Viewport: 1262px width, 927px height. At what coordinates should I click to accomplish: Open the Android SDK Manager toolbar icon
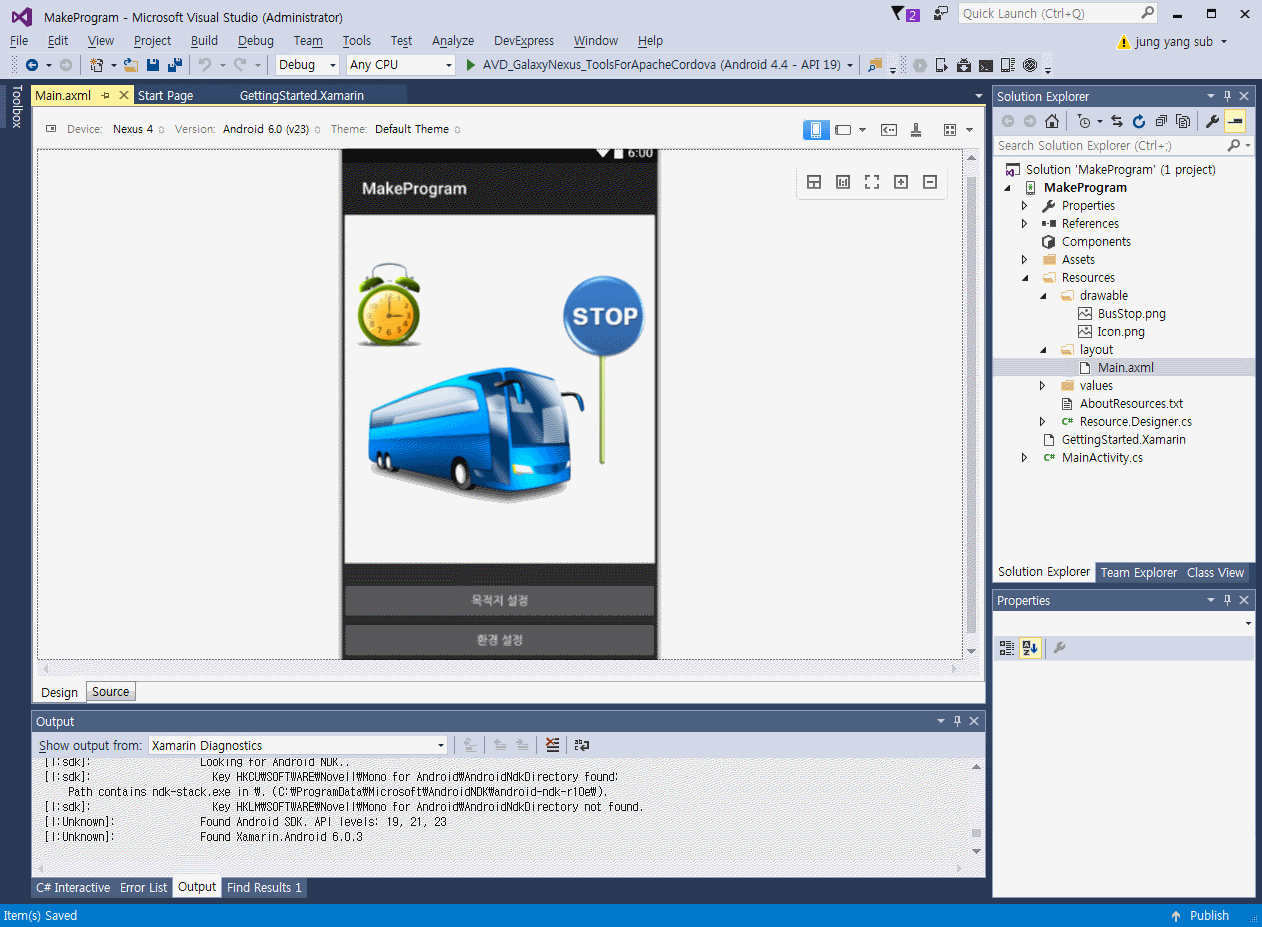click(x=963, y=65)
